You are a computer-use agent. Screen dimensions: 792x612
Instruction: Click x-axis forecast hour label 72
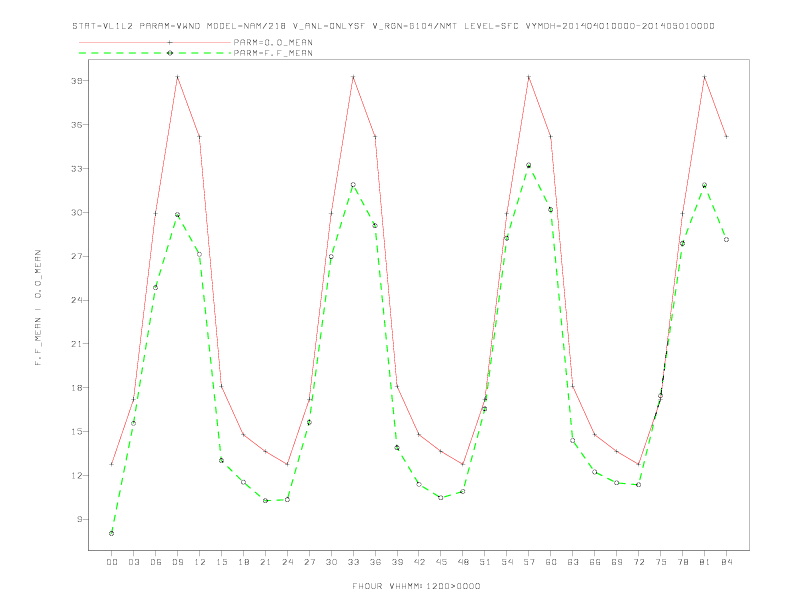(x=638, y=562)
